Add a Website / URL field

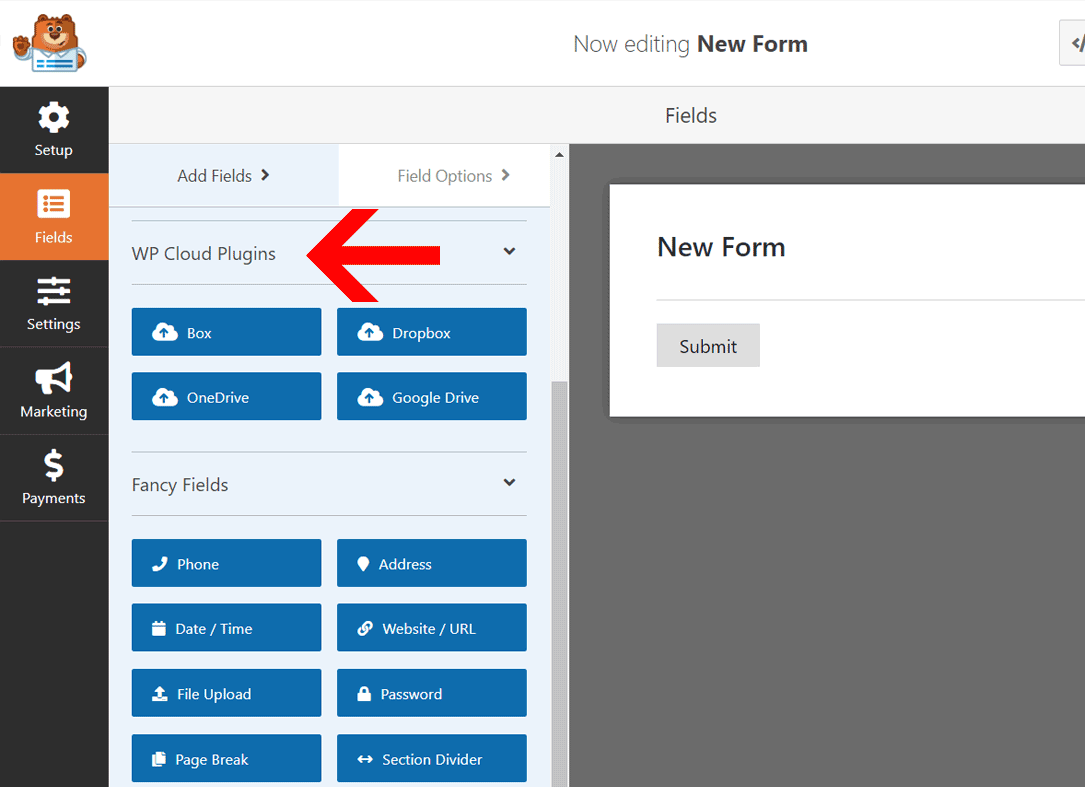tap(432, 628)
